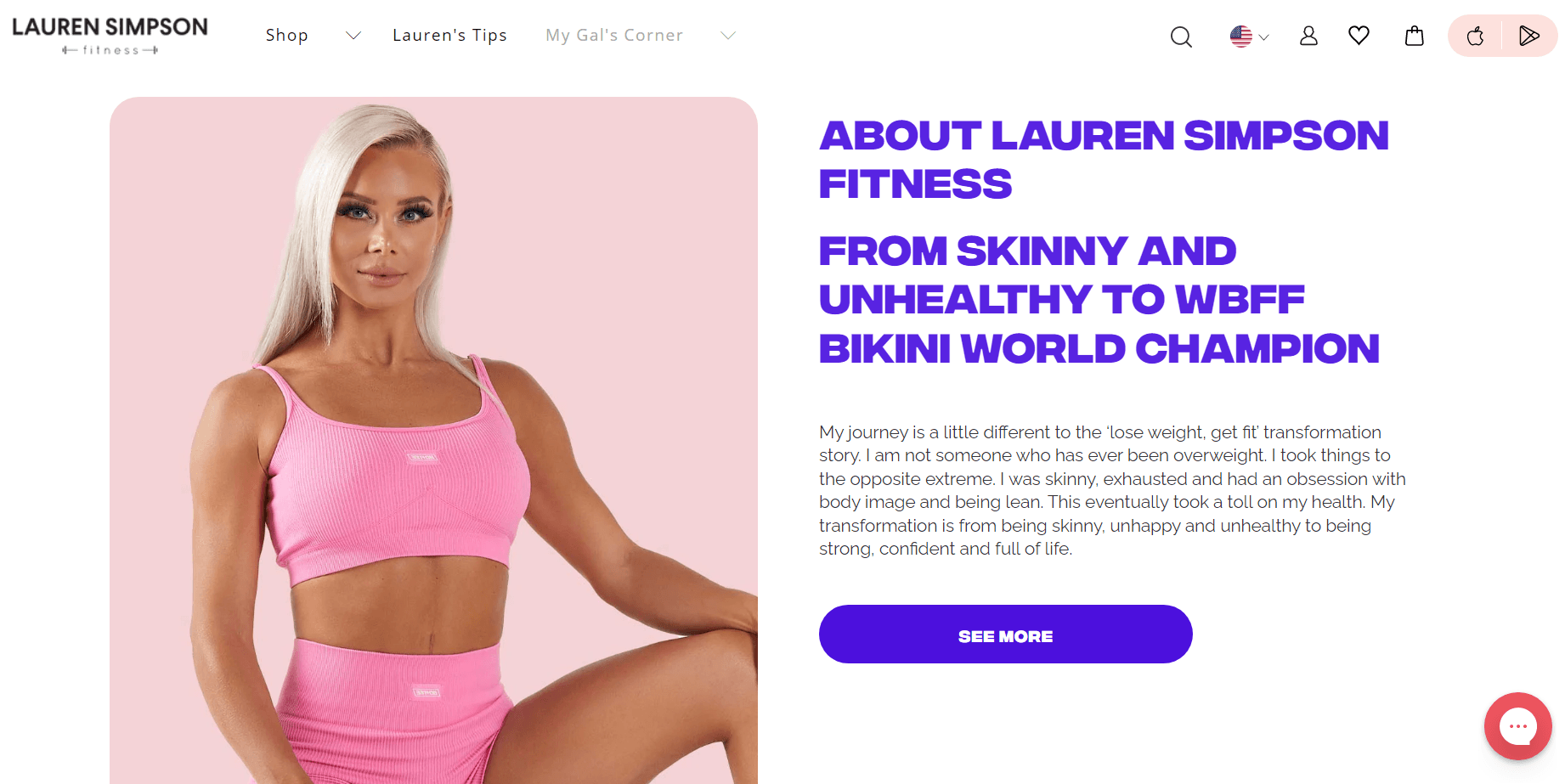Click the My journey paragraph text
Image resolution: width=1565 pixels, height=784 pixels.
pos(1112,490)
